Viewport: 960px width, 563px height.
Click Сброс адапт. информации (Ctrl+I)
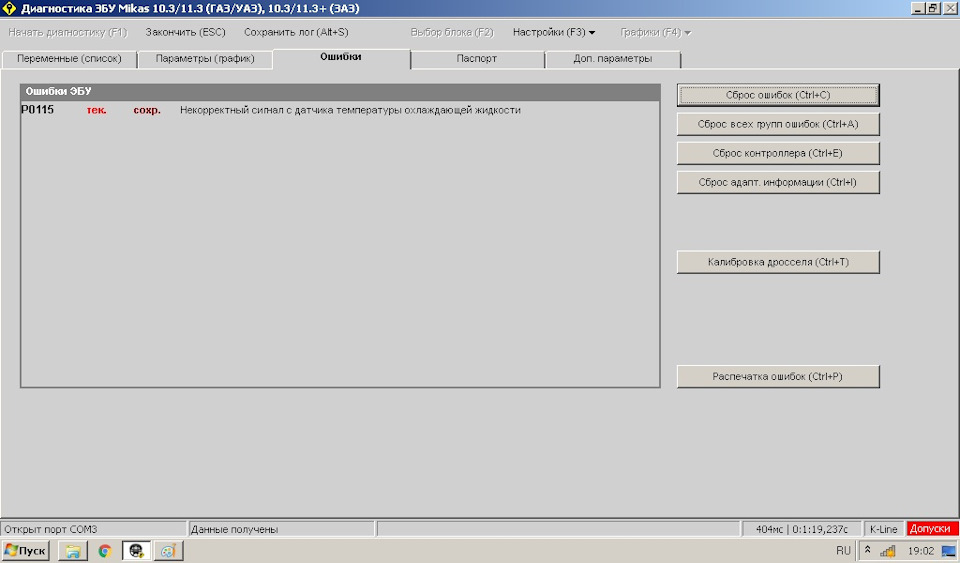tap(778, 182)
